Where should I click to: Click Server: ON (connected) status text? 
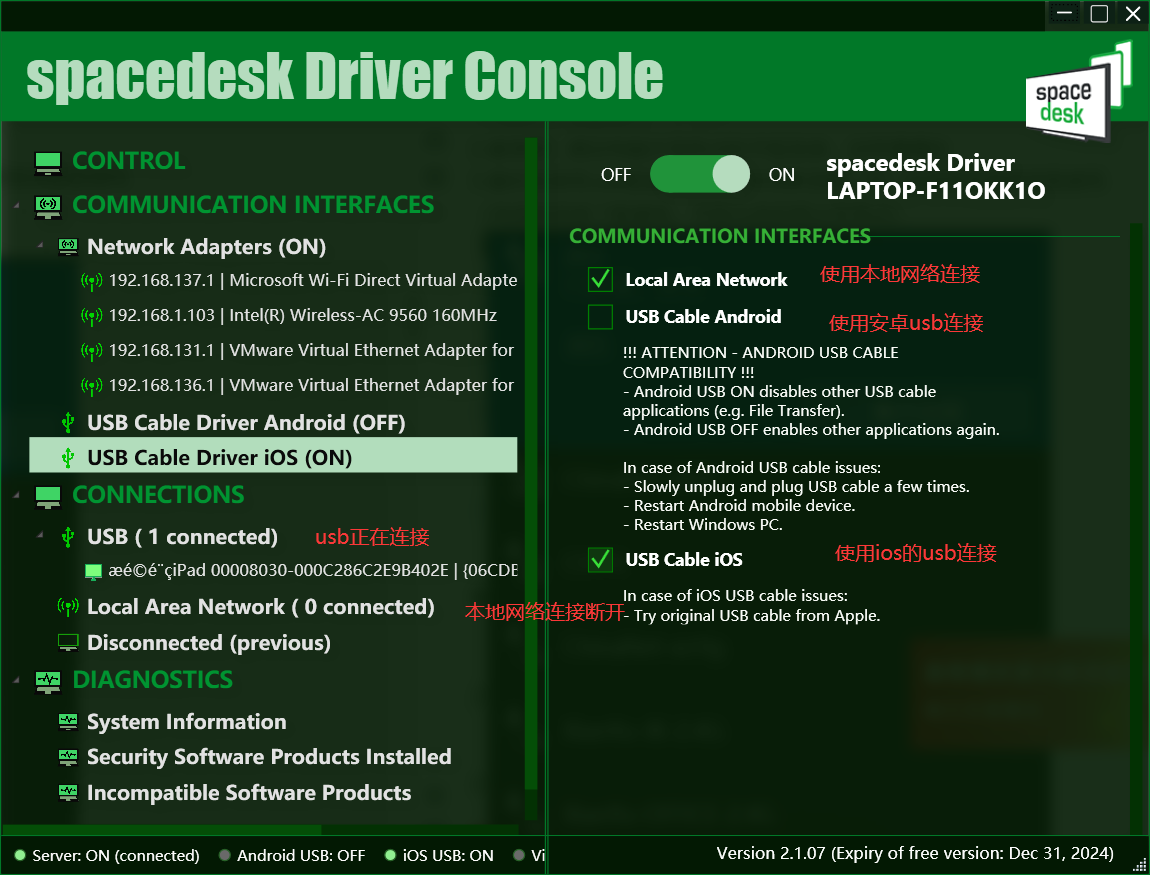coord(116,856)
